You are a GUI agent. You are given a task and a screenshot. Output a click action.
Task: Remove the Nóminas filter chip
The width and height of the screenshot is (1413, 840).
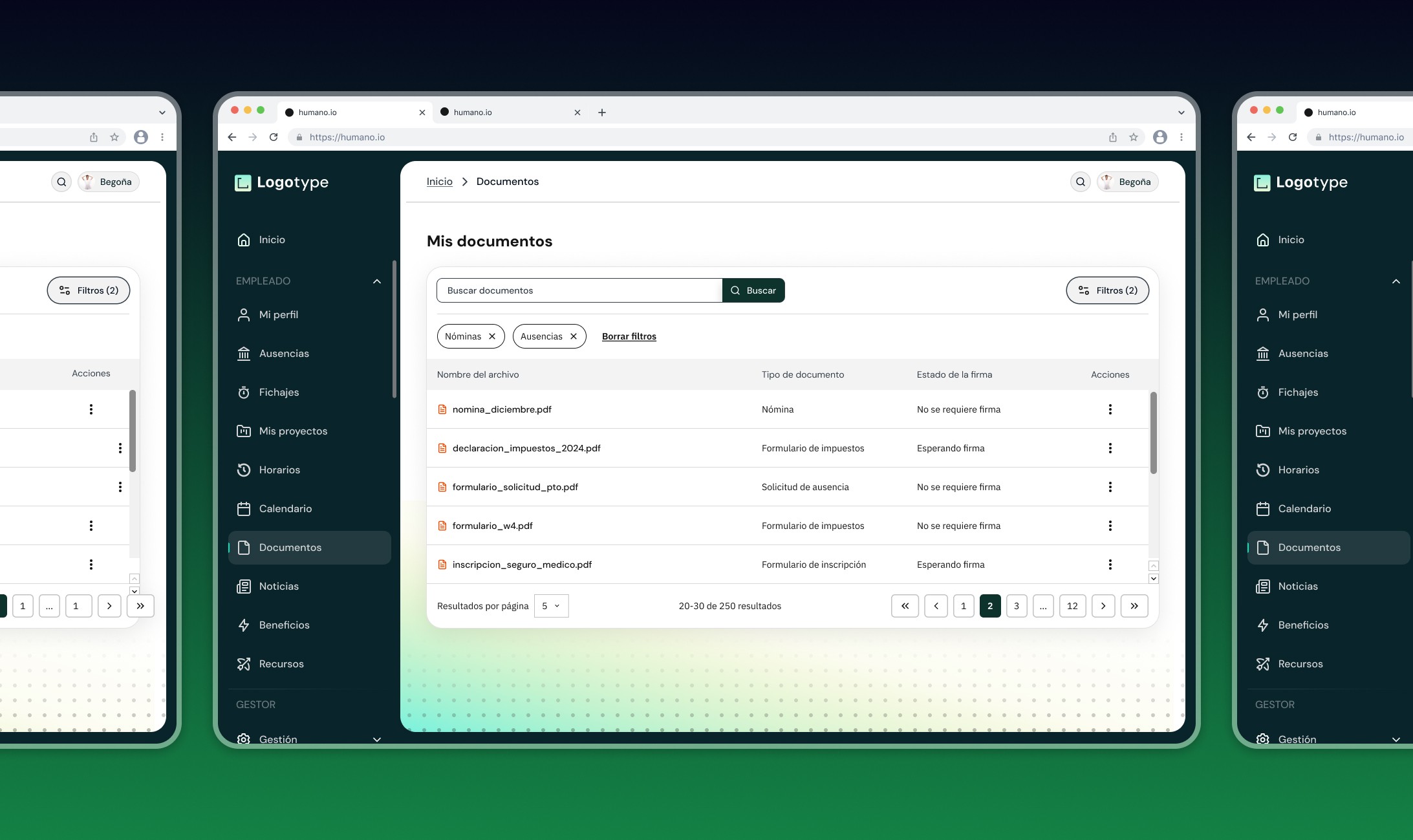[492, 336]
